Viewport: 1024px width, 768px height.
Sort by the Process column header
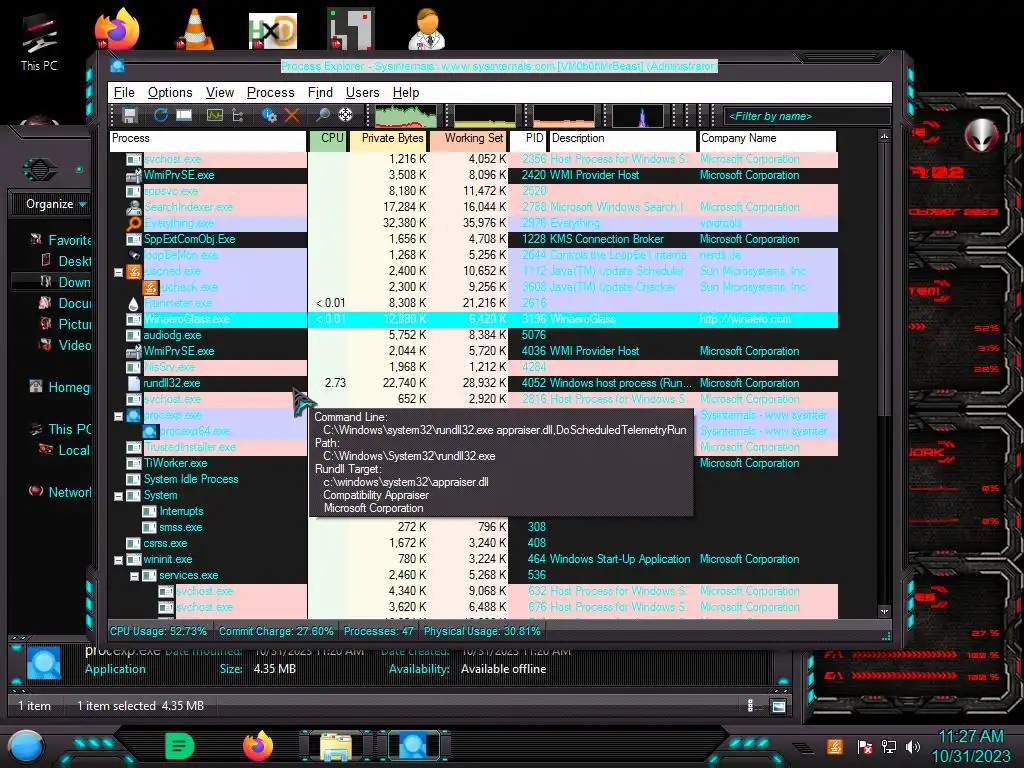(208, 140)
